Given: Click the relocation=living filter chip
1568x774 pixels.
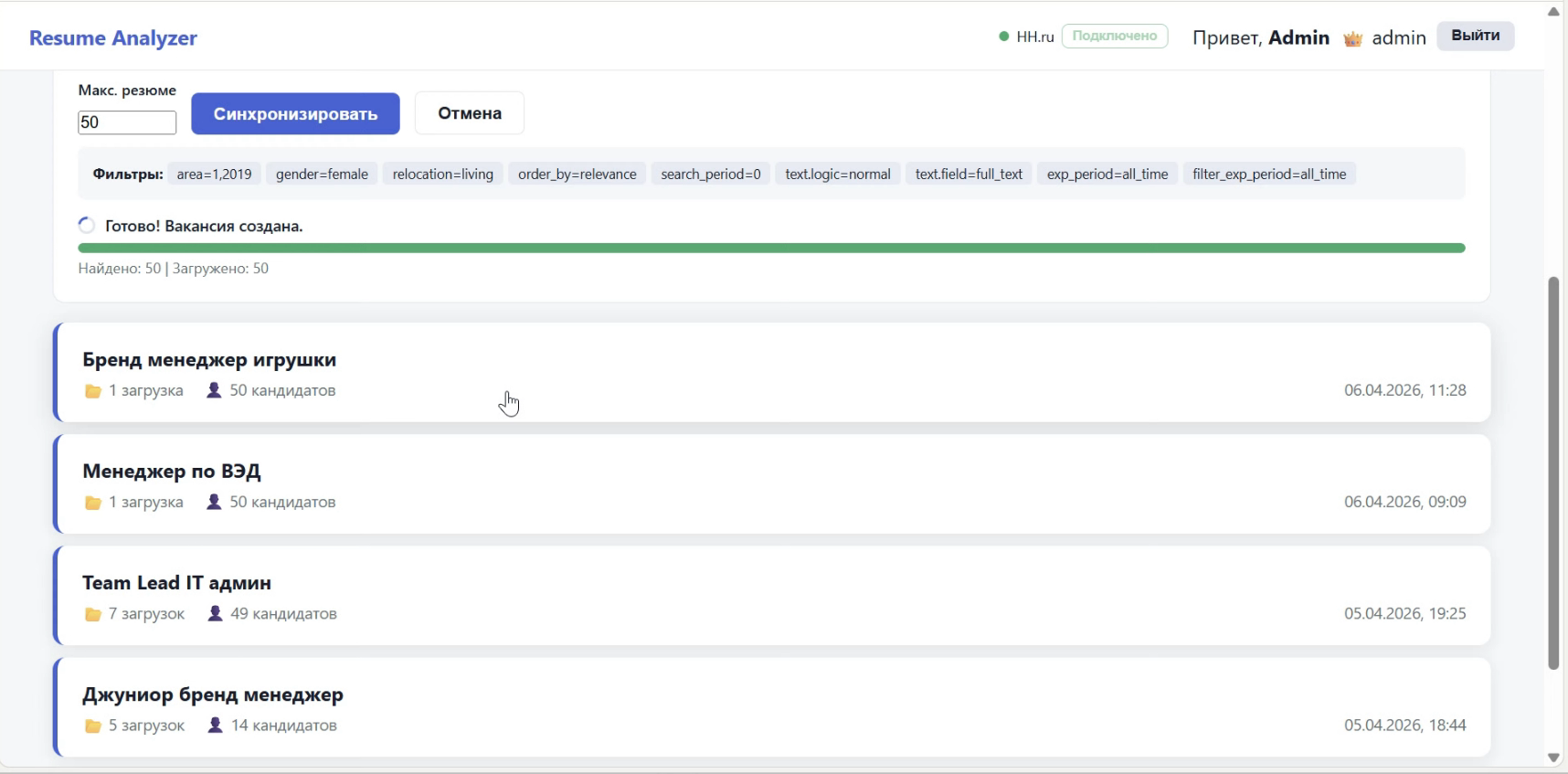Looking at the screenshot, I should [443, 174].
